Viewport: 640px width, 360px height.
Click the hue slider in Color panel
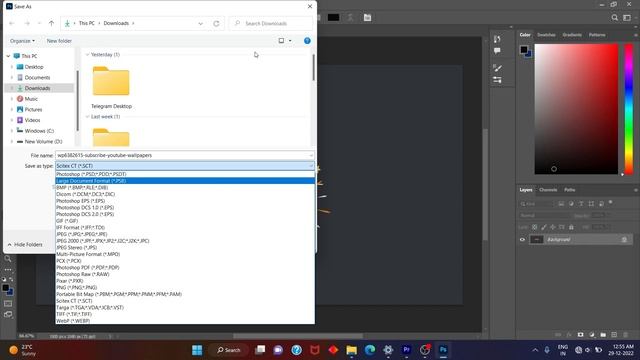click(x=629, y=109)
